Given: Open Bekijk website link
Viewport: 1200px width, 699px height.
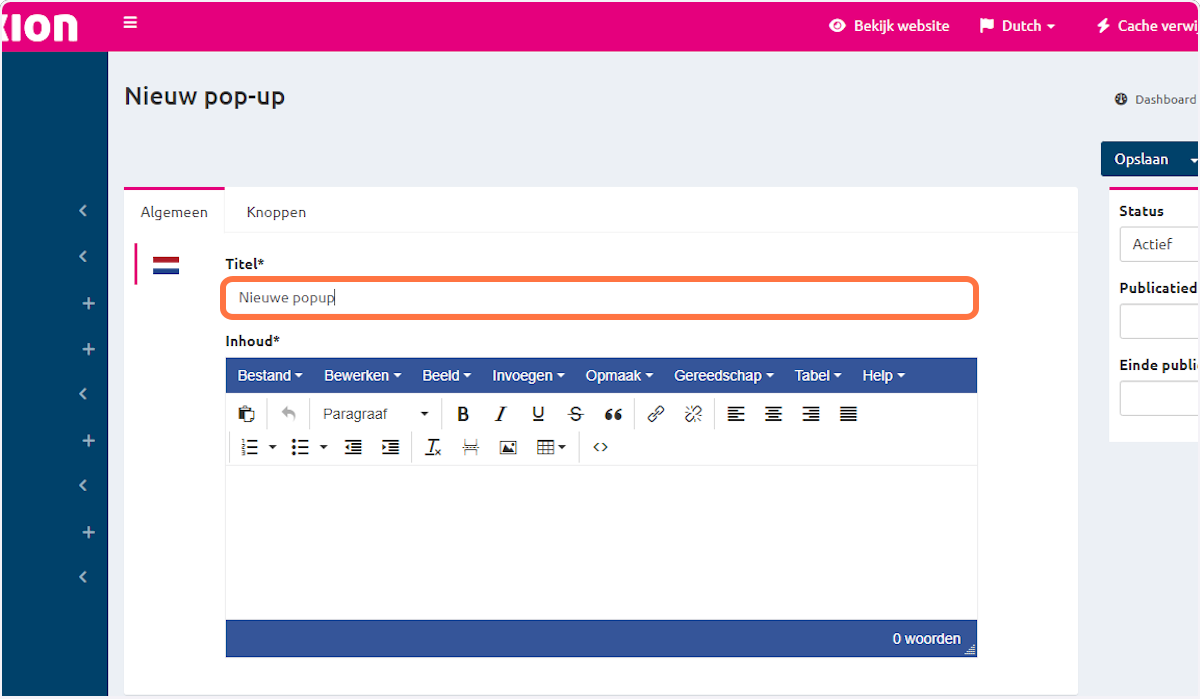Looking at the screenshot, I should (889, 26).
